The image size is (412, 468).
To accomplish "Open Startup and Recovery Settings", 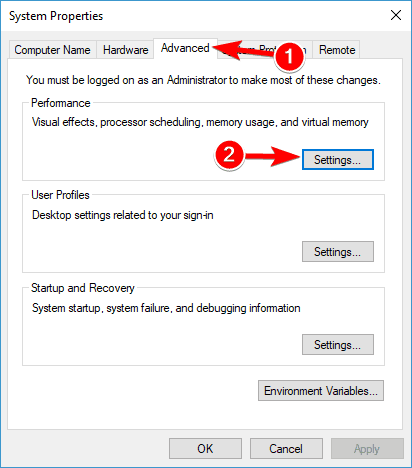I will coord(338,345).
